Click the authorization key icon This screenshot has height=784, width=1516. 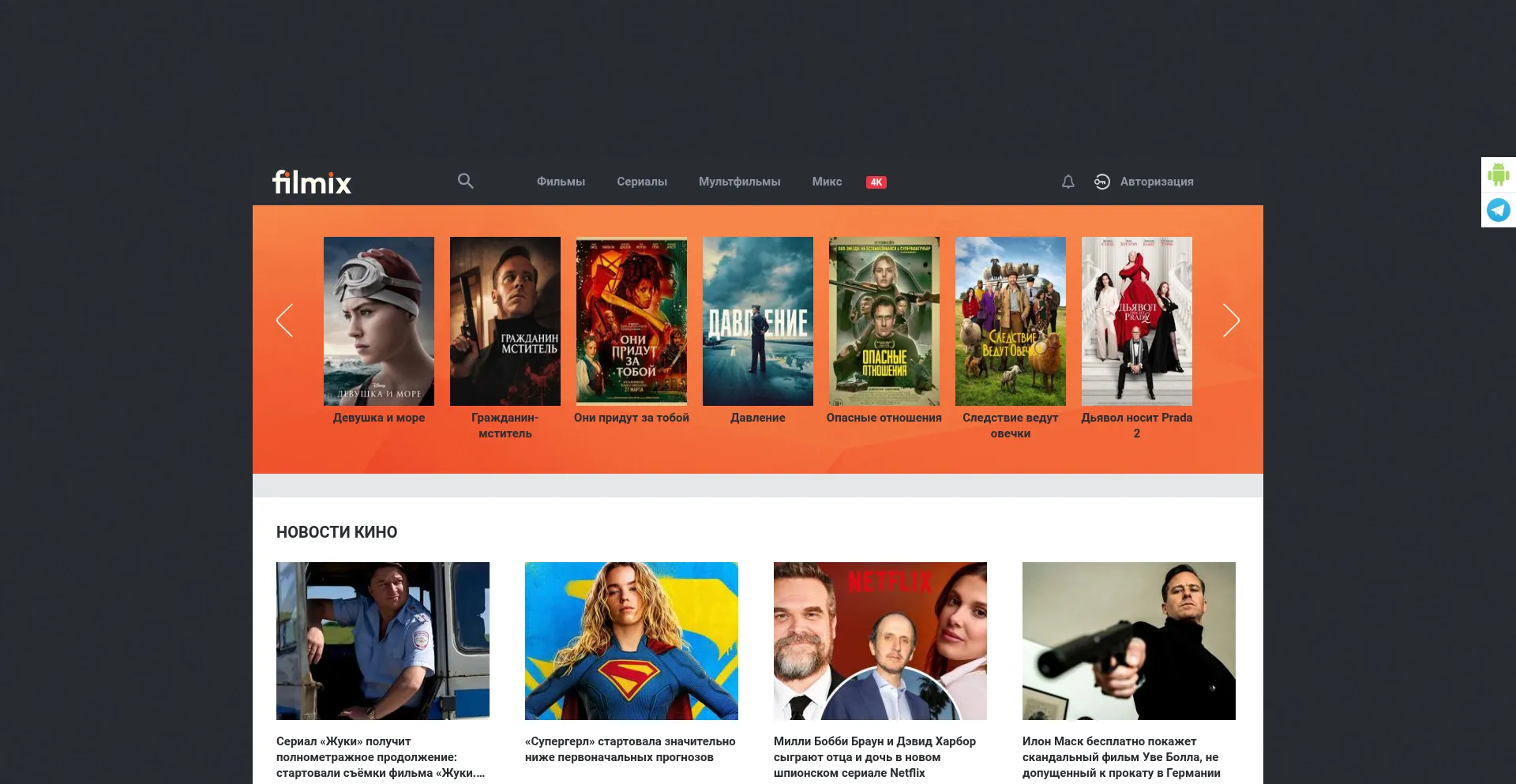1101,182
